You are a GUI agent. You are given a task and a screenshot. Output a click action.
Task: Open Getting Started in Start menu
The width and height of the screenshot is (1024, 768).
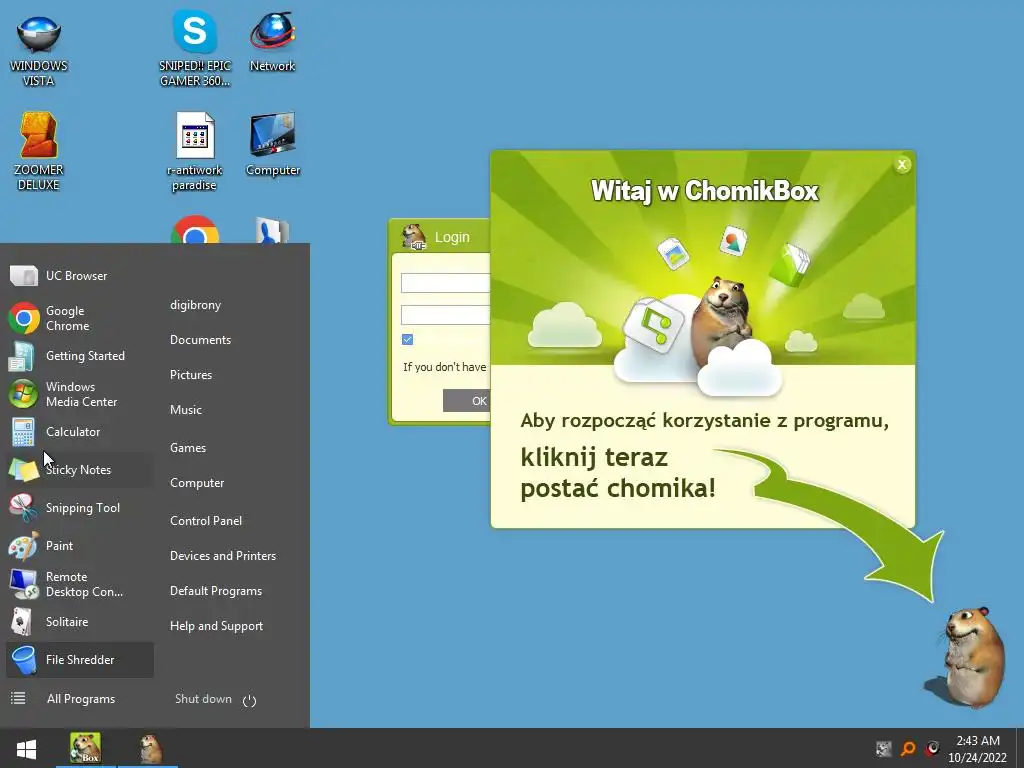coord(78,356)
